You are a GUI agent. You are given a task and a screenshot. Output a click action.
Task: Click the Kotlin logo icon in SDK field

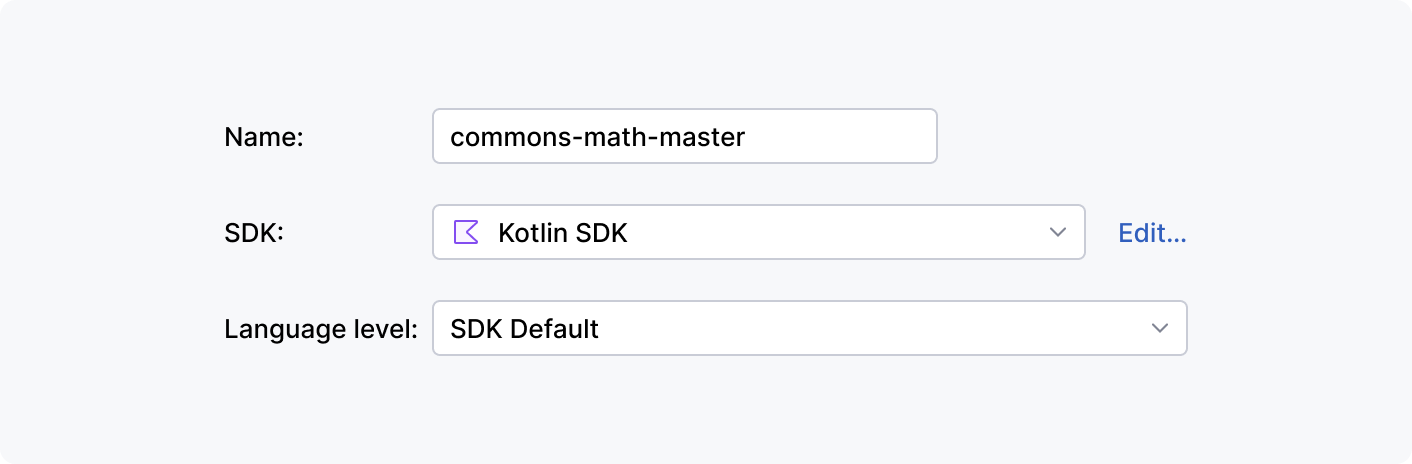[466, 232]
